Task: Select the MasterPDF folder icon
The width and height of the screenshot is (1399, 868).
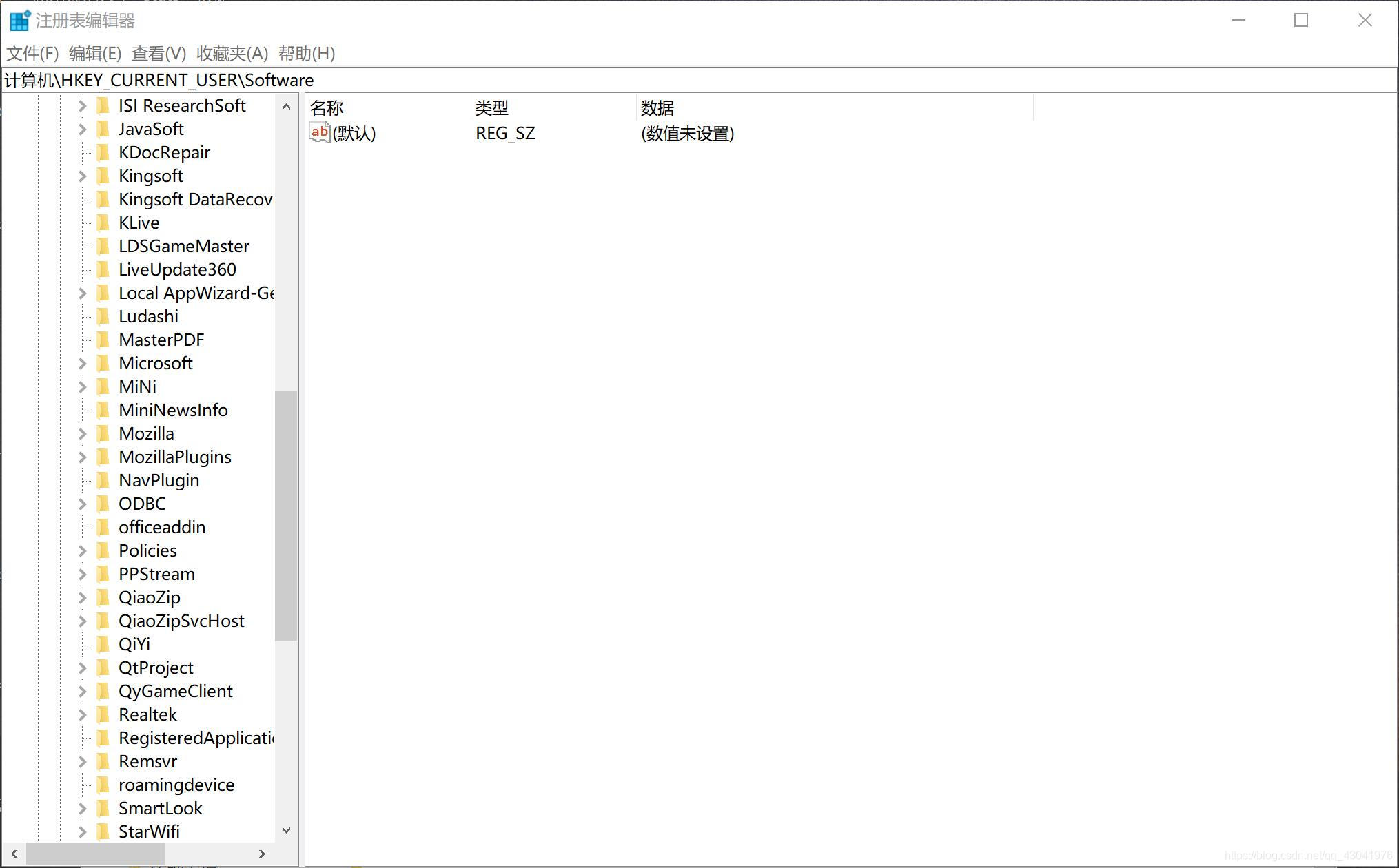Action: (x=103, y=340)
